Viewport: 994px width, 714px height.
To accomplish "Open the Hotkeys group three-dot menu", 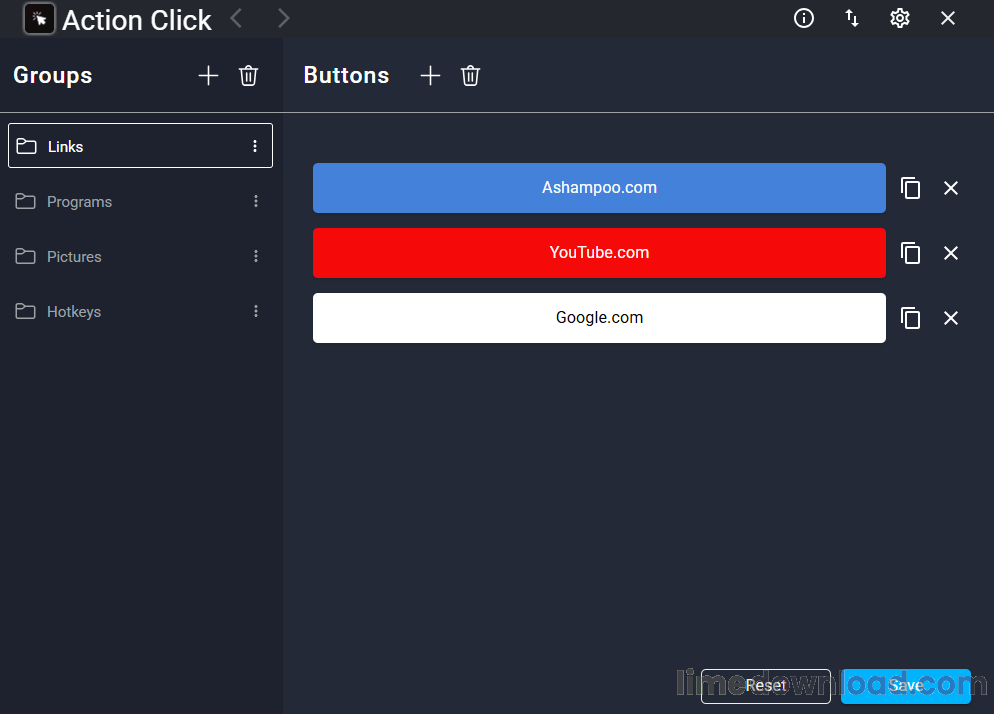I will click(255, 311).
